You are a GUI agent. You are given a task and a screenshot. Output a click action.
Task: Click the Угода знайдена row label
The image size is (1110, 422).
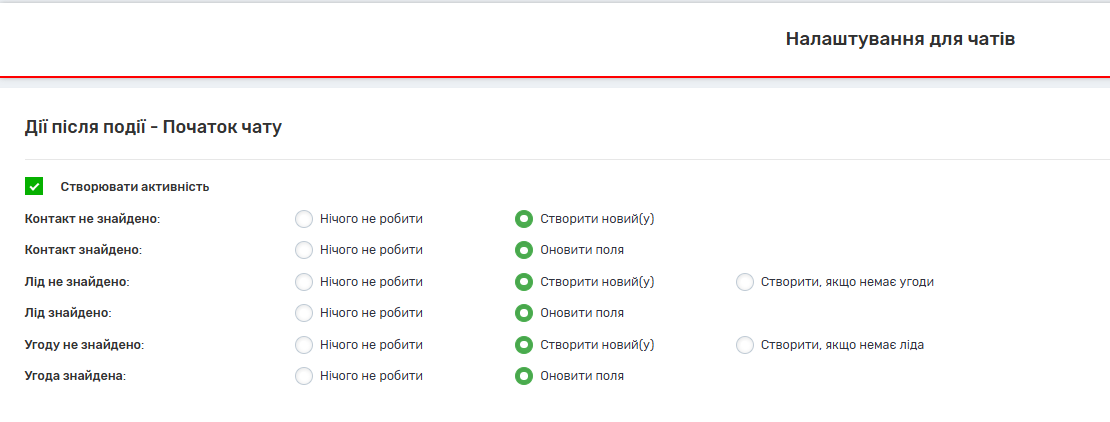tap(77, 376)
